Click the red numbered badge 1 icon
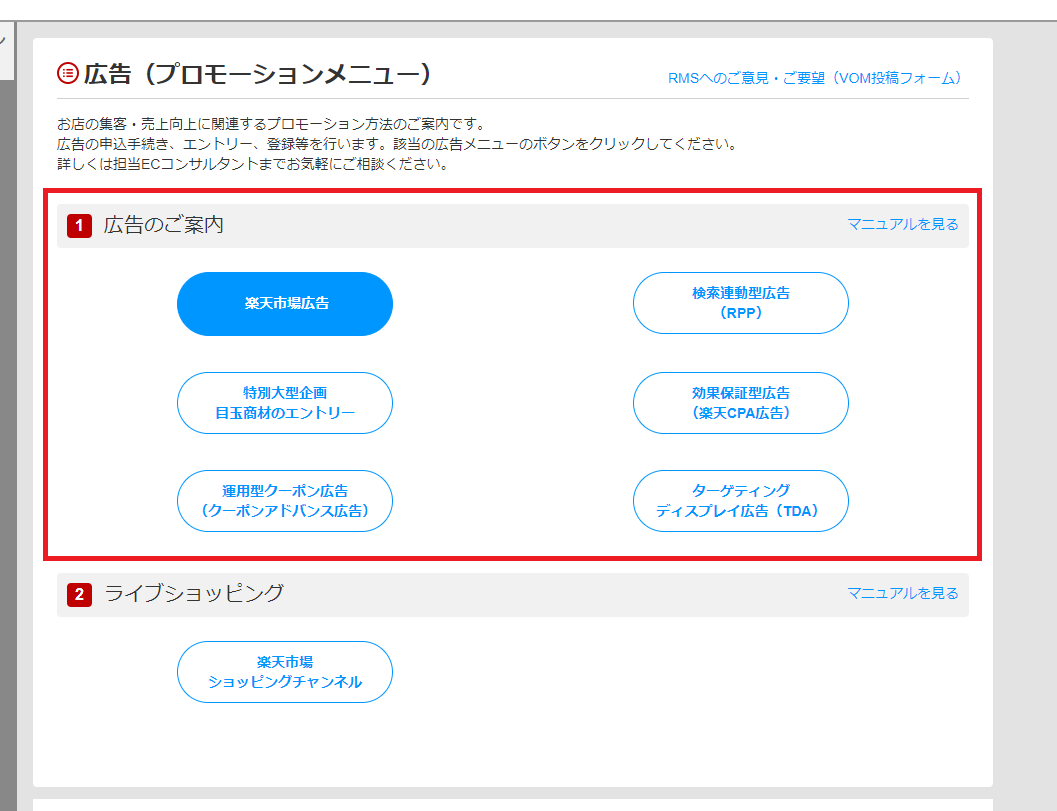Screen dimensions: 1057x811 [78, 225]
